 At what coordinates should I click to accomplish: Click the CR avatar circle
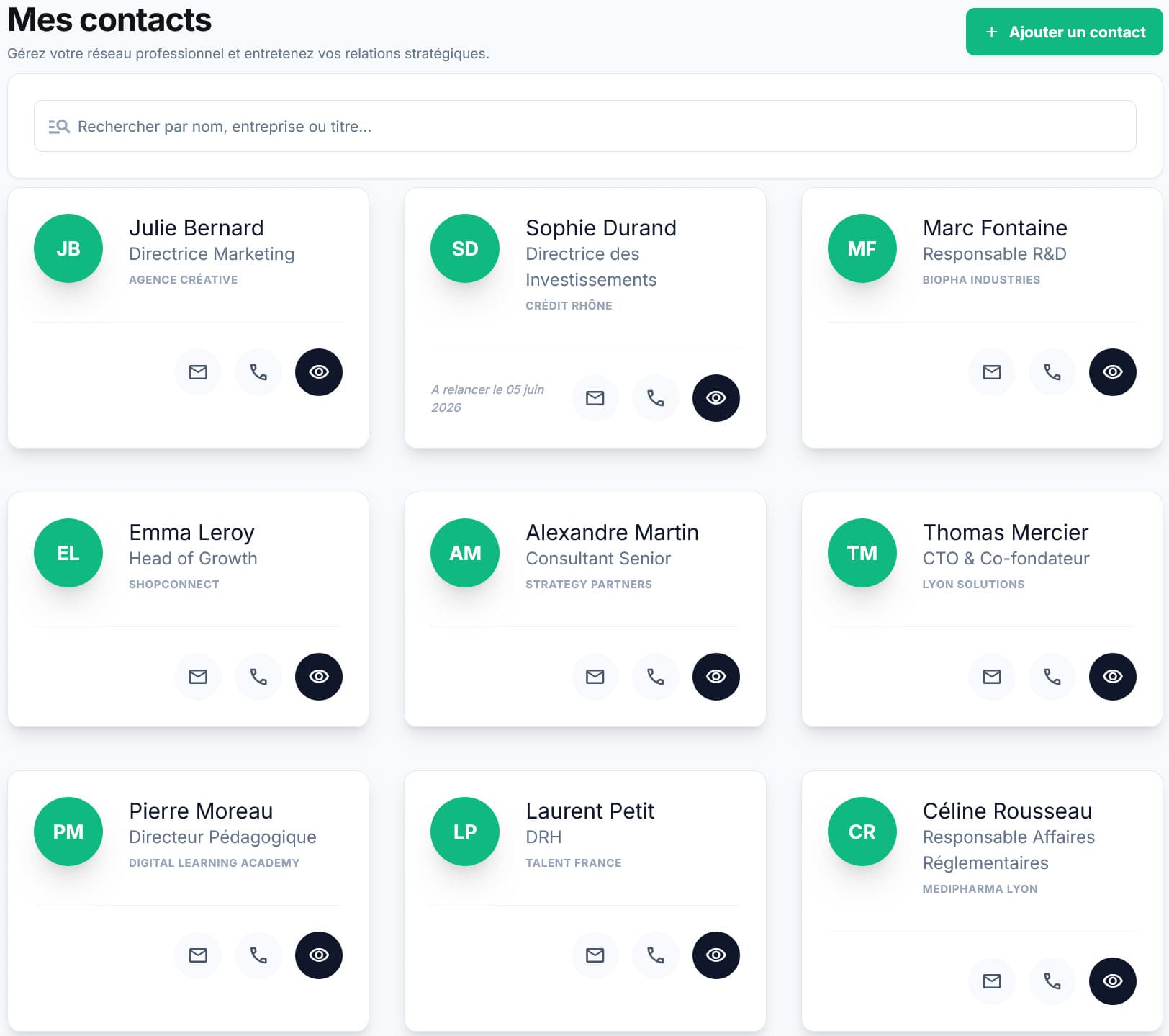tap(862, 832)
